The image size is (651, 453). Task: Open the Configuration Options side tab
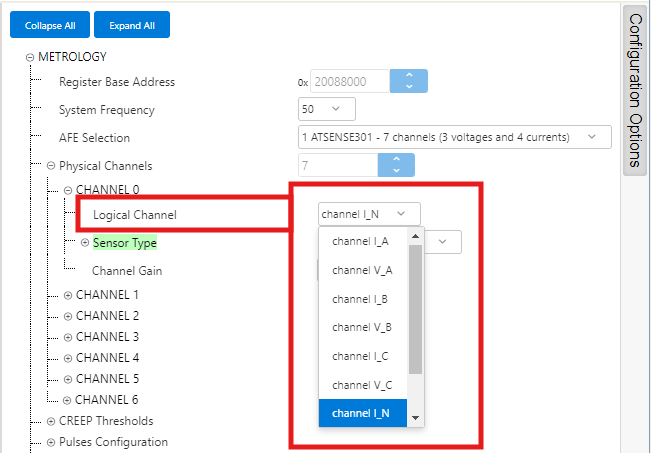click(635, 90)
